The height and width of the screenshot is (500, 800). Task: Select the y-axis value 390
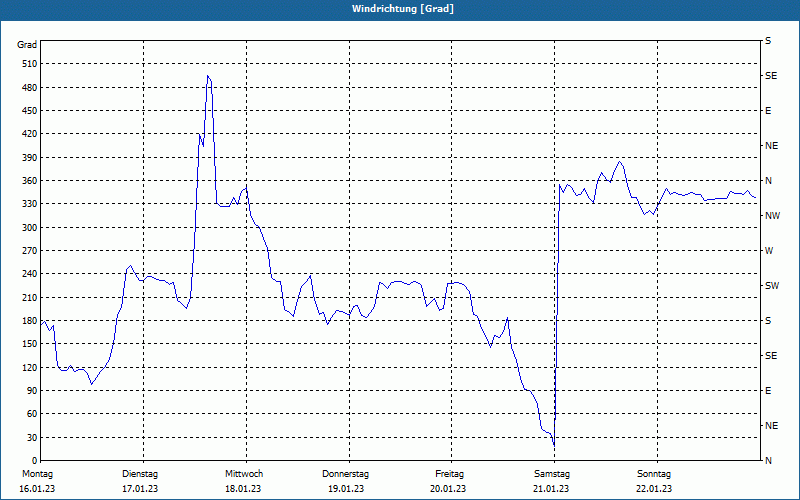[30, 158]
